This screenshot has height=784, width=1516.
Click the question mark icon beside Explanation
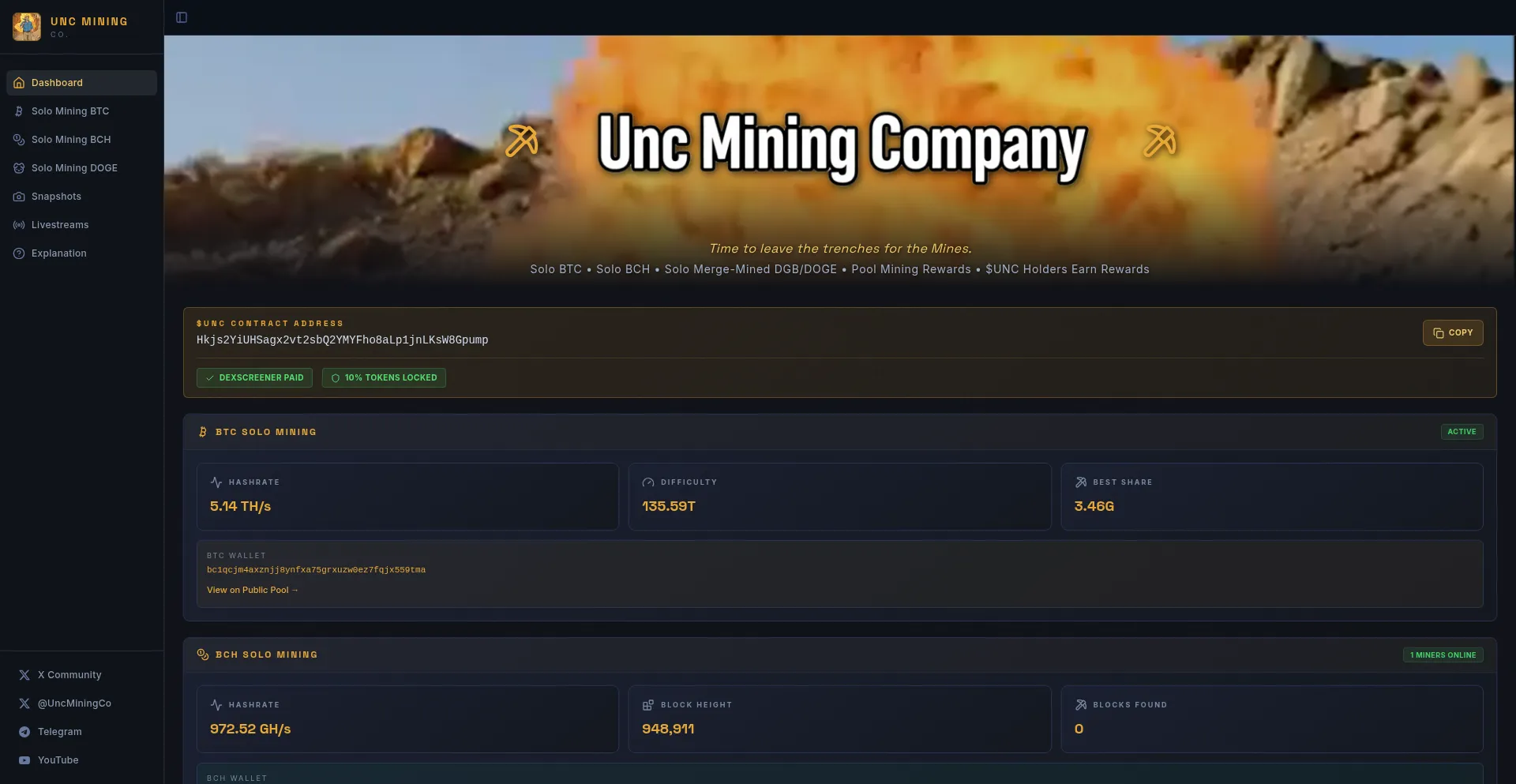pyautogui.click(x=19, y=253)
